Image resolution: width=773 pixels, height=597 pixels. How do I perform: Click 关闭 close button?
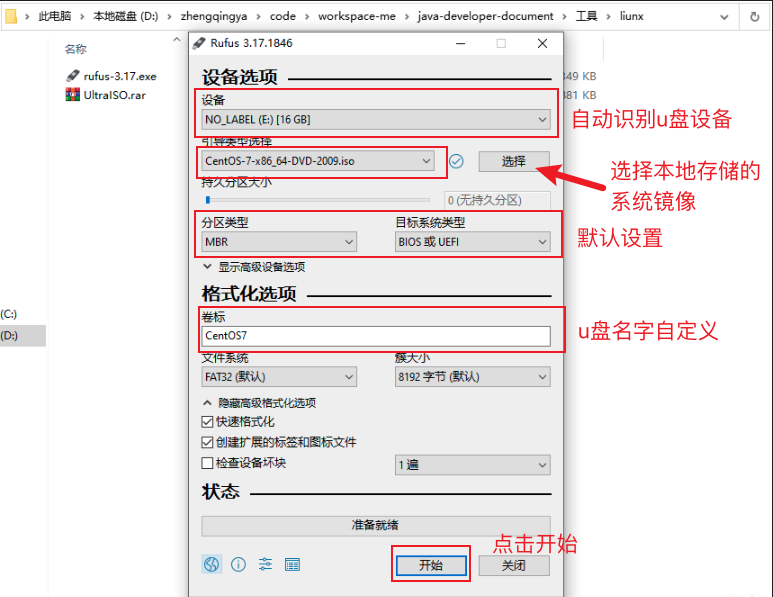(514, 565)
